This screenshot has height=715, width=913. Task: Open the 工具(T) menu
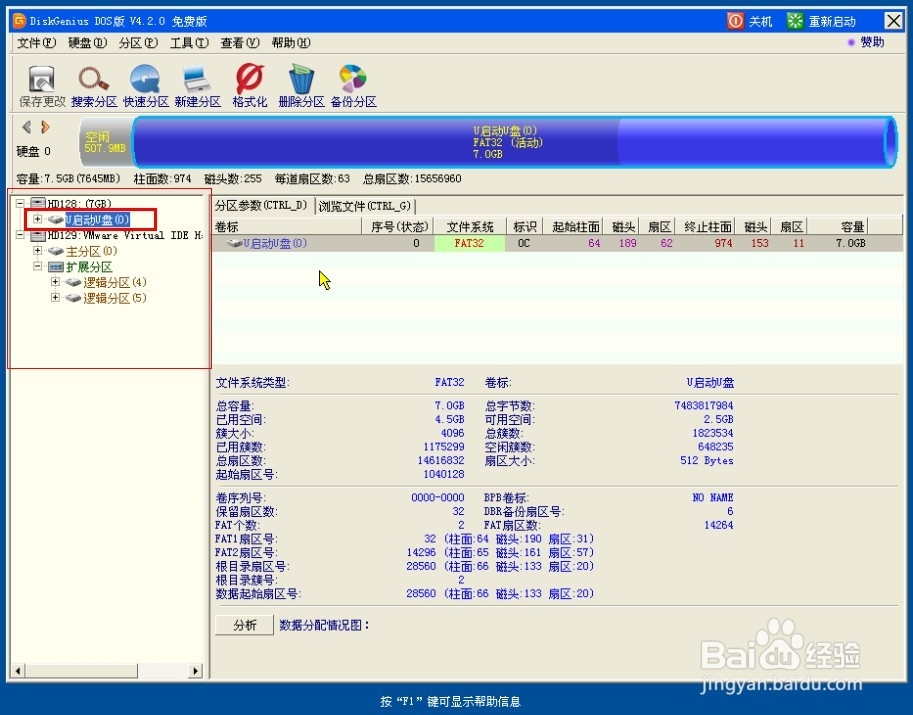point(189,43)
